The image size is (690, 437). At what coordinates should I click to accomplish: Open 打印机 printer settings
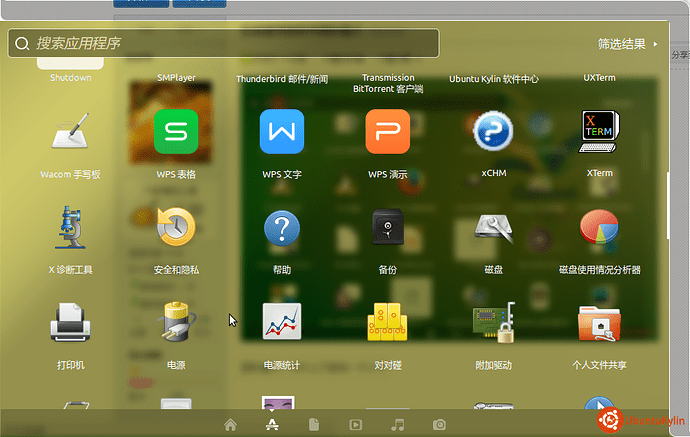[x=70, y=323]
